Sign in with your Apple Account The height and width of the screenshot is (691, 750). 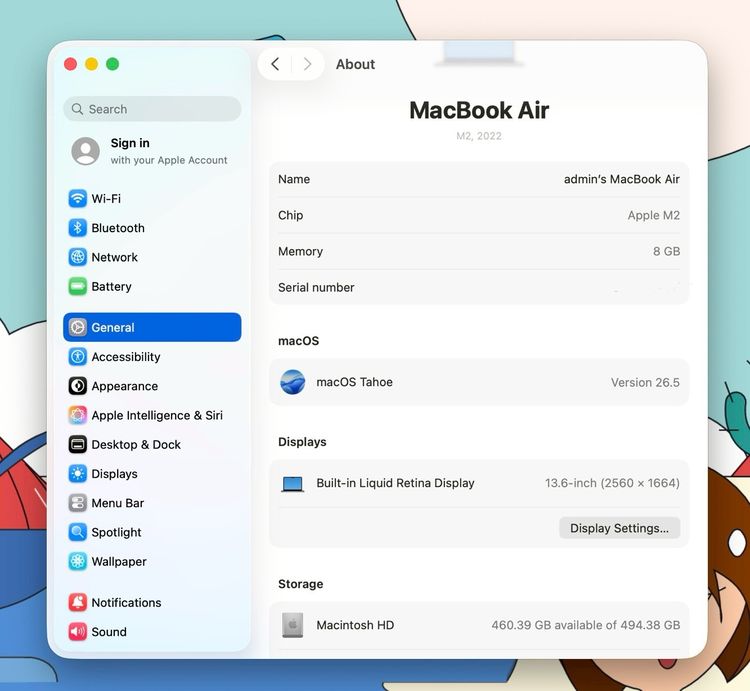pyautogui.click(x=152, y=151)
